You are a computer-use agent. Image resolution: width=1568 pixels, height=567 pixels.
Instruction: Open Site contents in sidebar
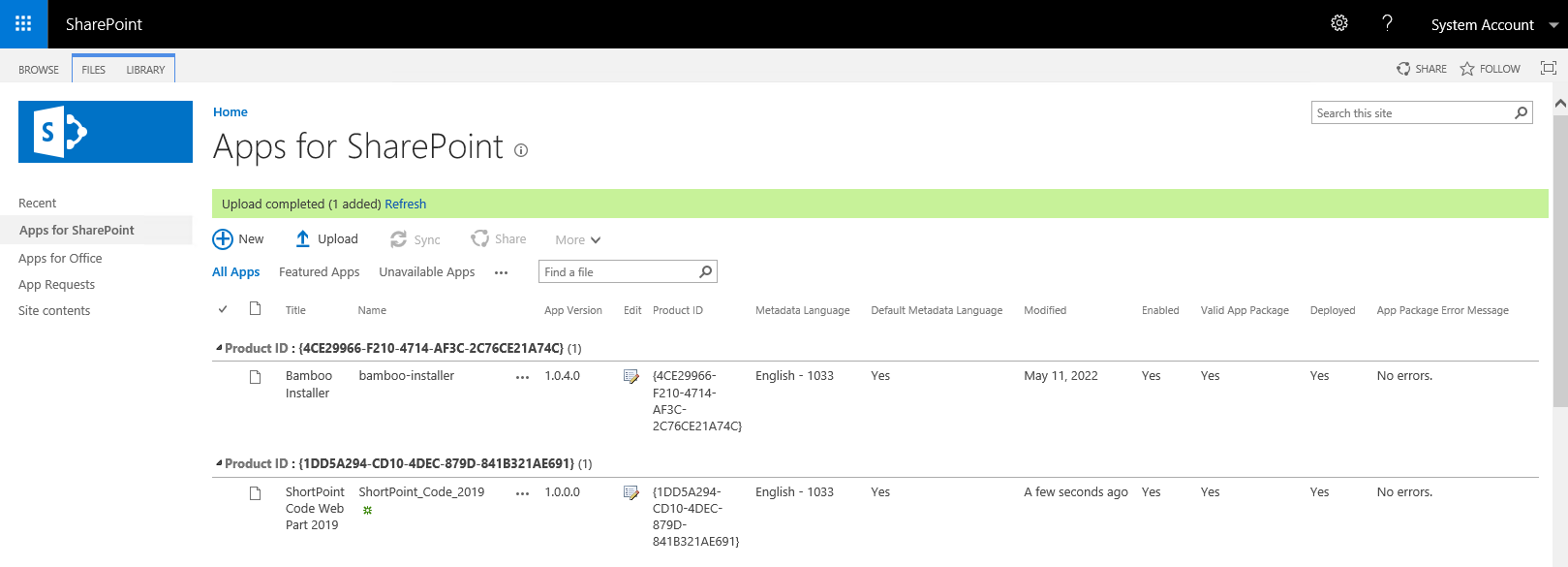(x=54, y=310)
